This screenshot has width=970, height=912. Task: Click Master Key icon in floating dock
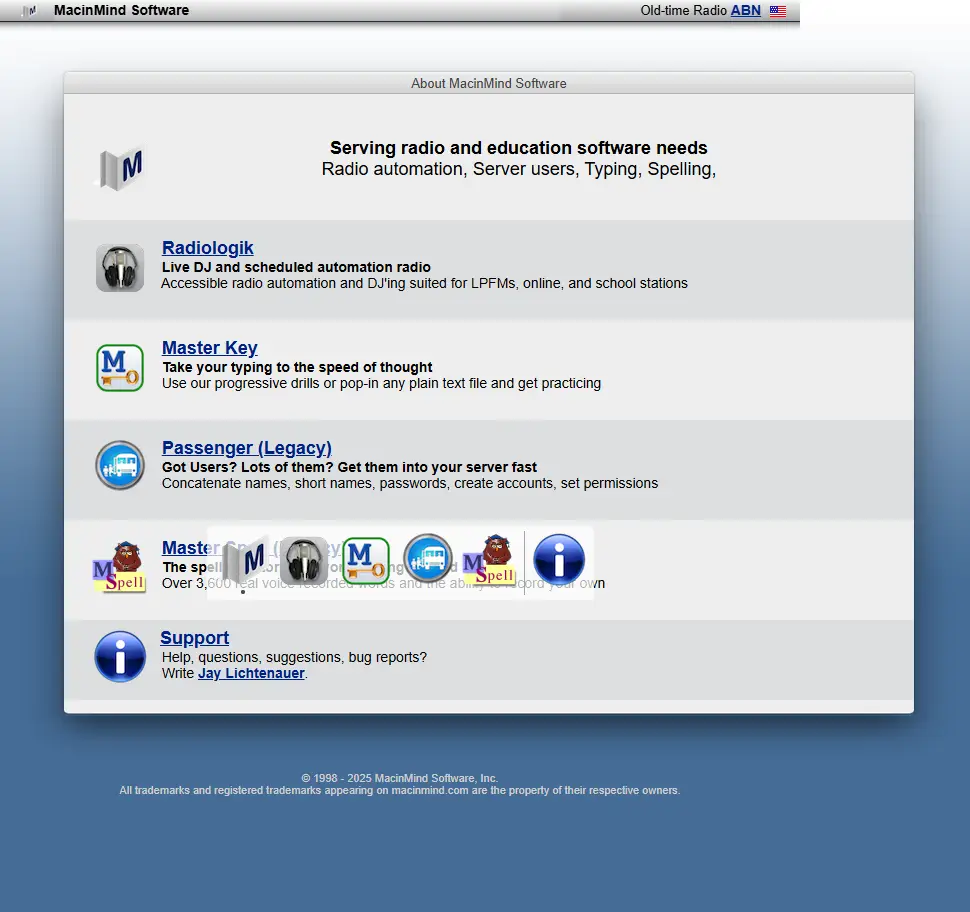pos(366,561)
